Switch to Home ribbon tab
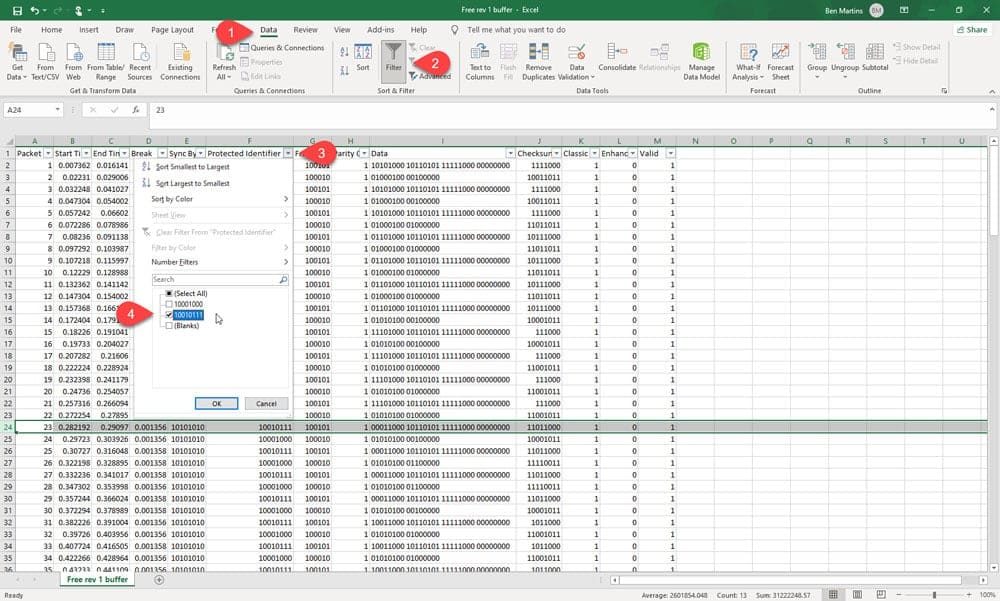Image resolution: width=1000 pixels, height=601 pixels. (x=52, y=30)
